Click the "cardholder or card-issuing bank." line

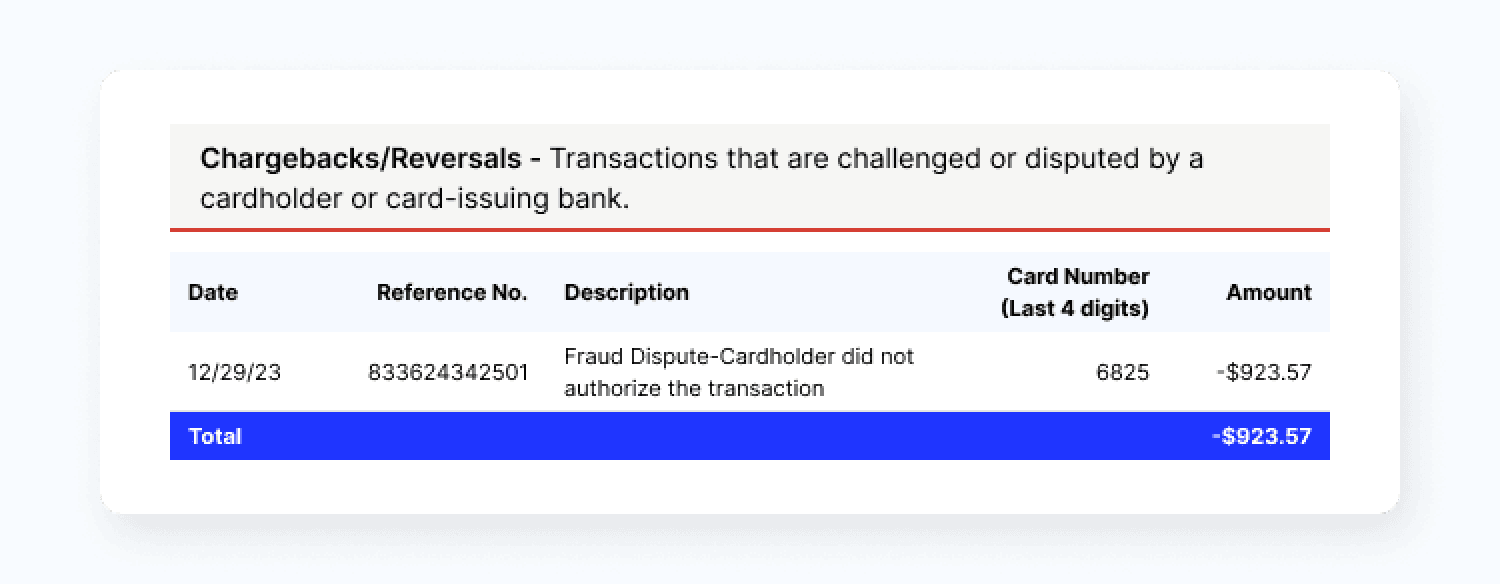[414, 199]
